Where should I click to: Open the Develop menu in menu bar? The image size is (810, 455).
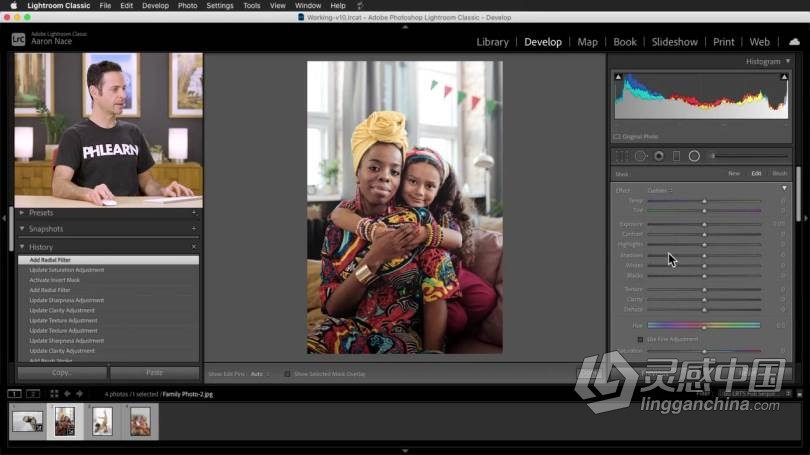[155, 6]
